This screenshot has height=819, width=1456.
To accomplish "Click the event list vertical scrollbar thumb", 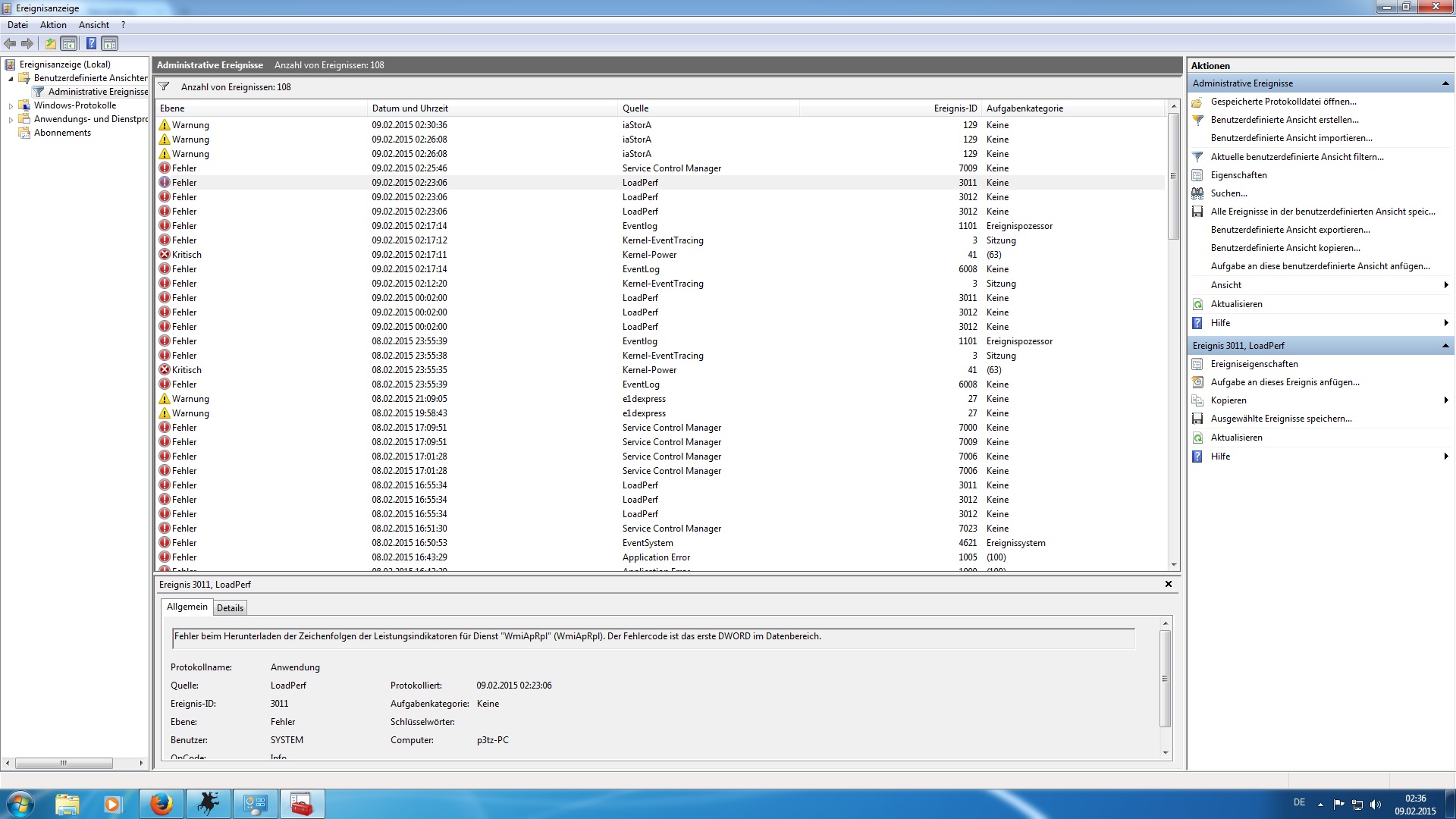I will [x=1173, y=176].
